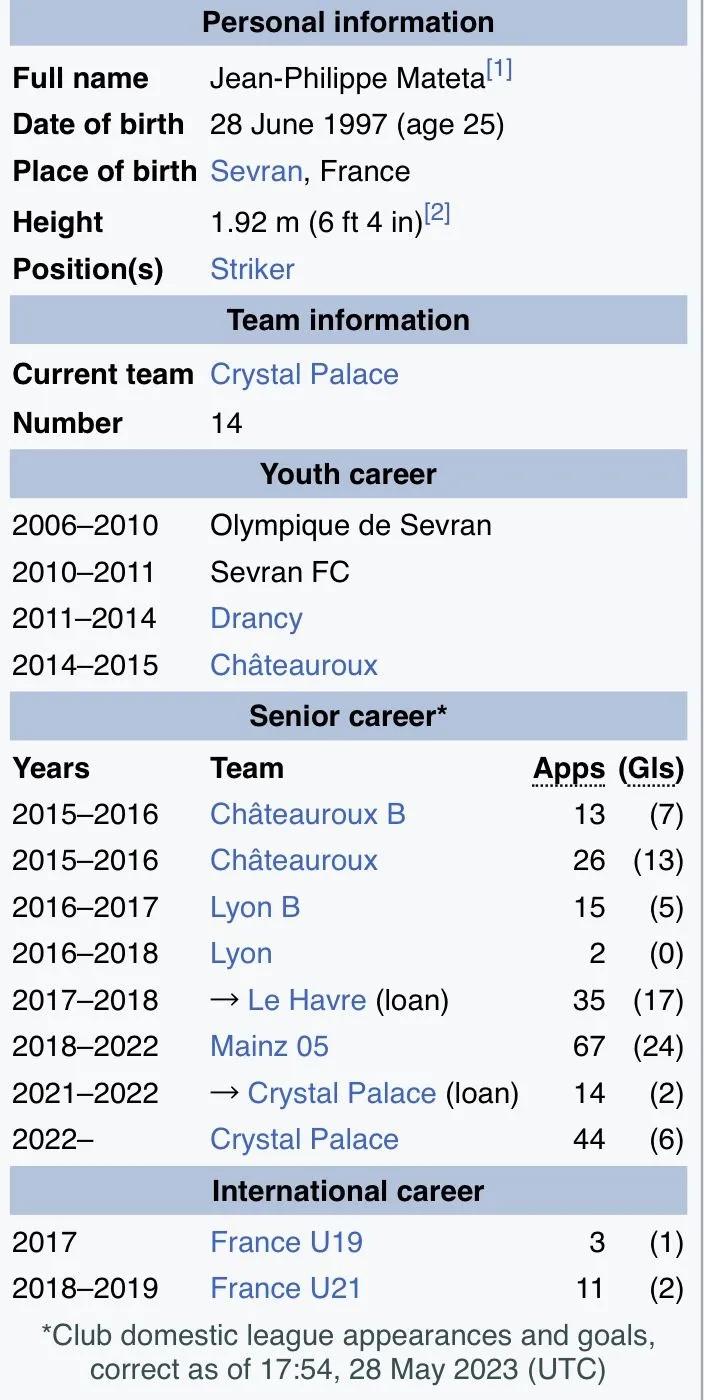This screenshot has width=704, height=1400.
Task: Visit the France U19 team link
Action: [286, 1242]
